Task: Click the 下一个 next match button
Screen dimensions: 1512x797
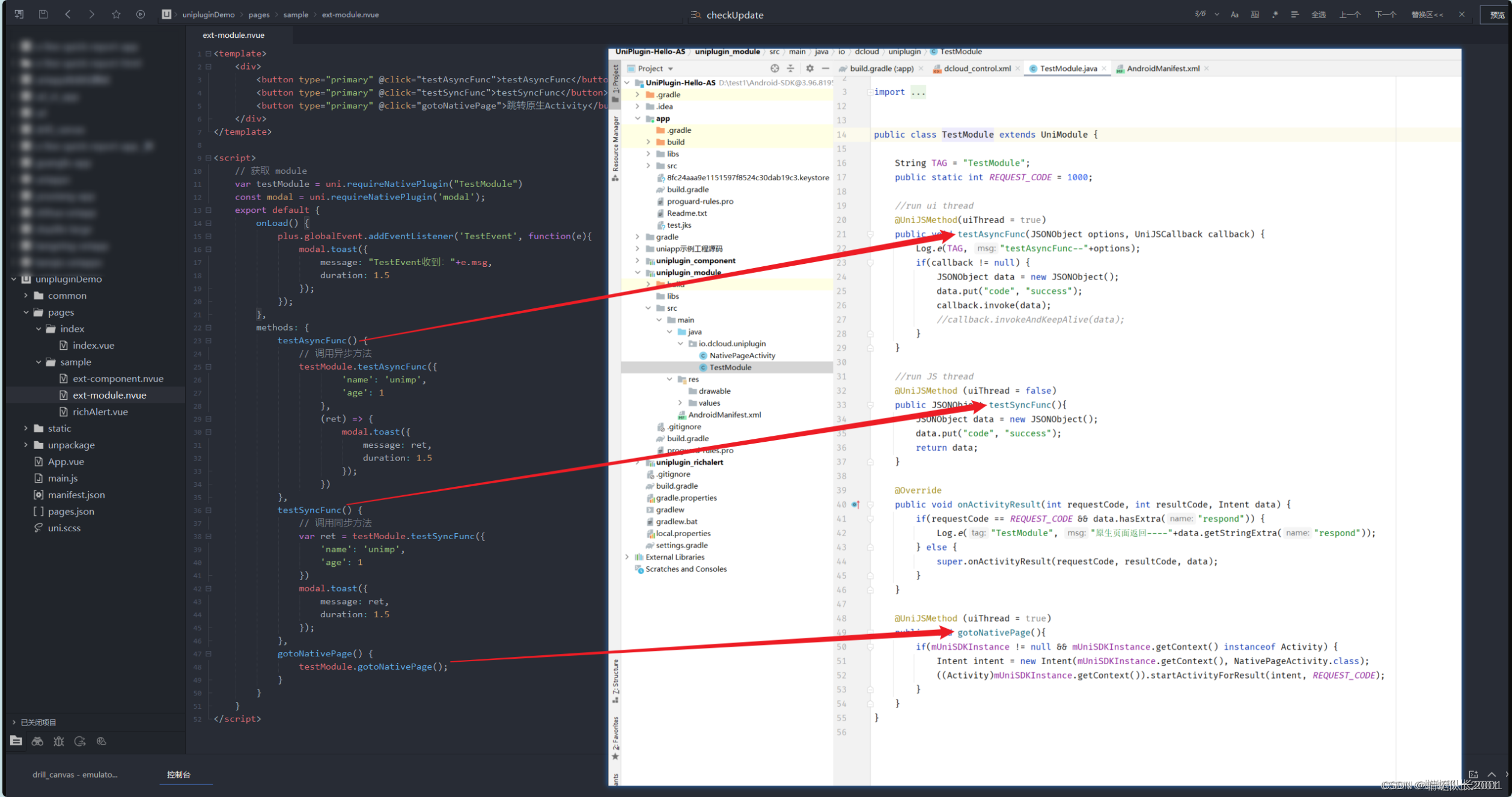Action: click(x=1385, y=14)
